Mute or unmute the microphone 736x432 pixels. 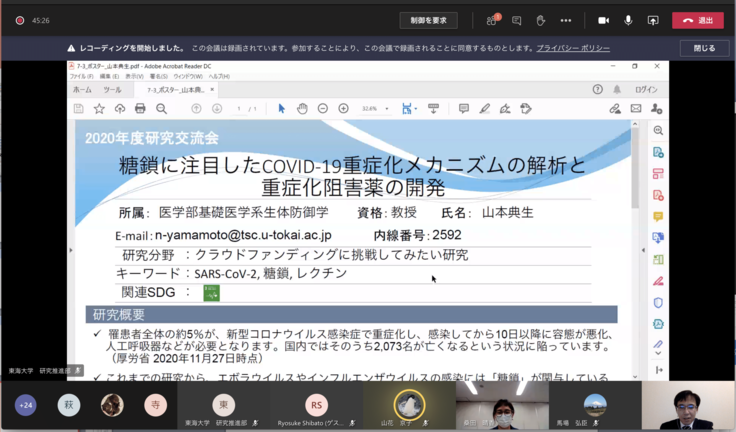[629, 20]
